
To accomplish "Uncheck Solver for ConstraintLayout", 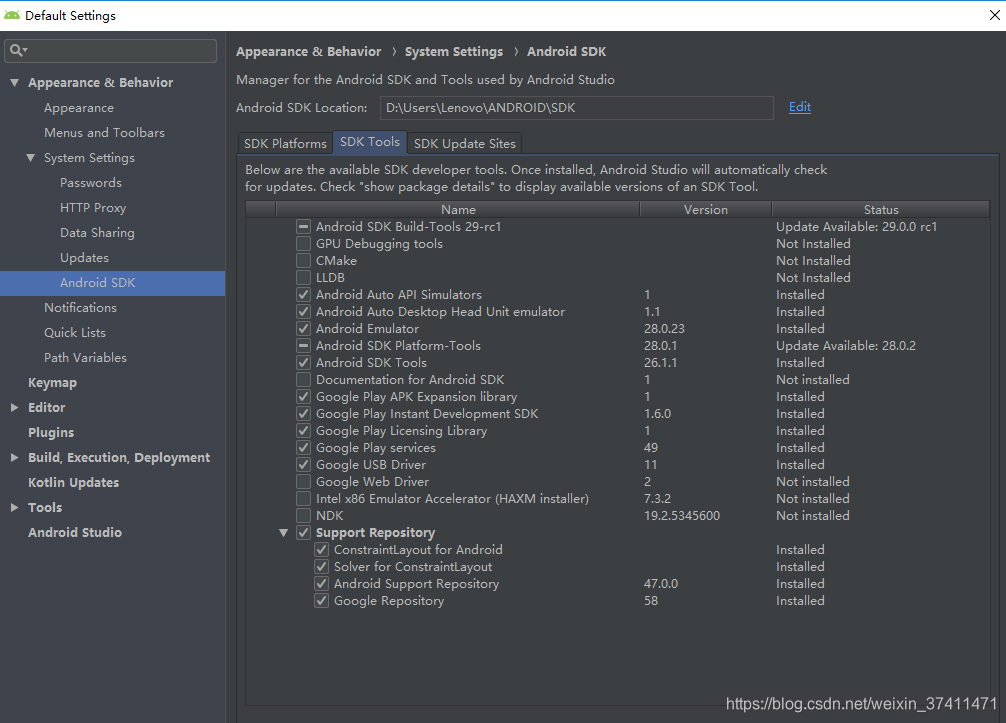I will click(x=321, y=566).
